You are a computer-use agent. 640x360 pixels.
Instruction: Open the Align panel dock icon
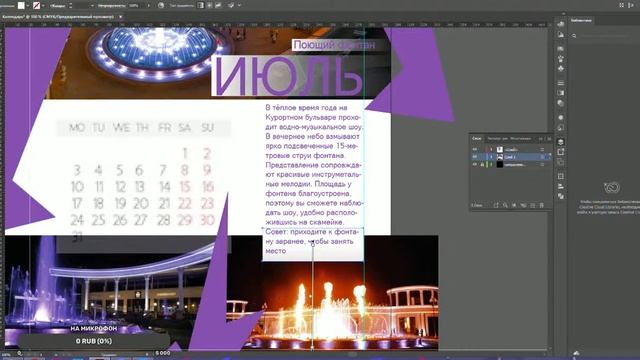[x=561, y=186]
